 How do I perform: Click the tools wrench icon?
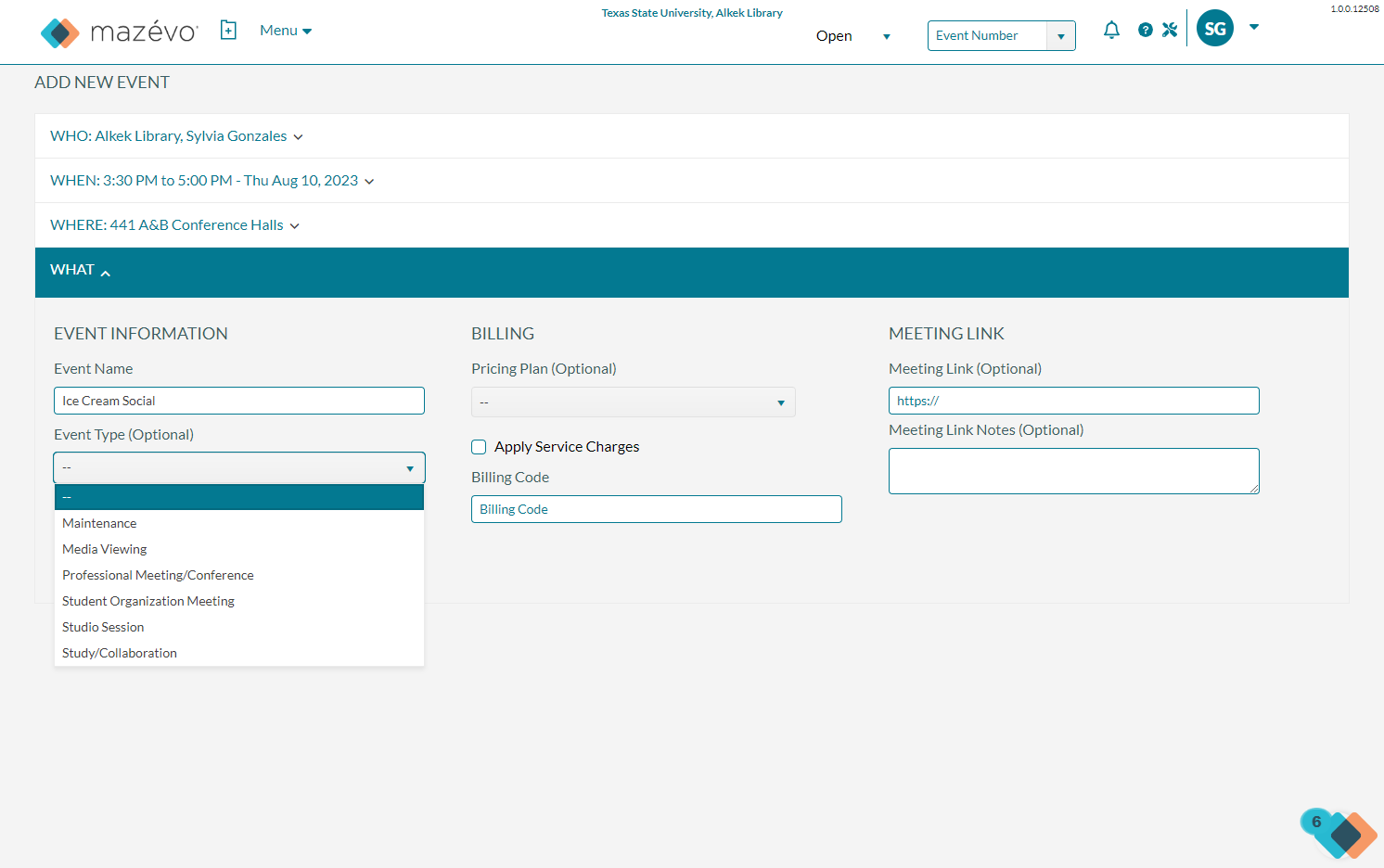tap(1170, 30)
